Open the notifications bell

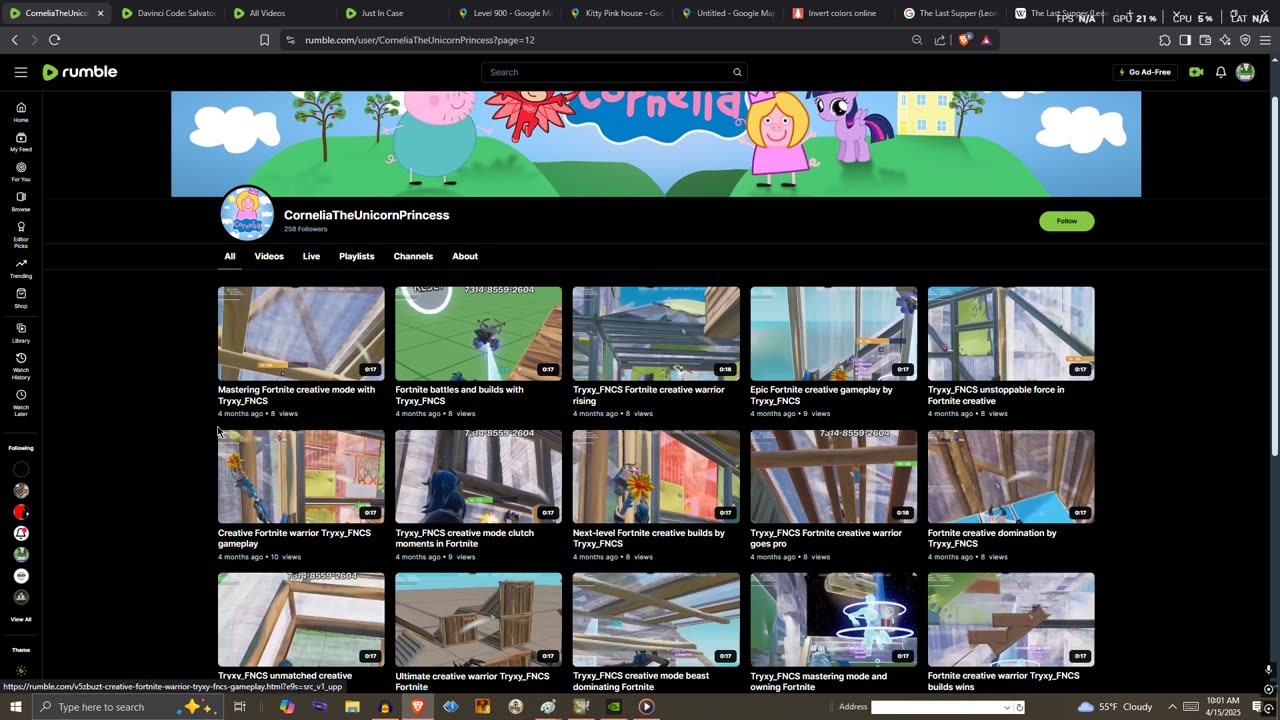(1221, 72)
